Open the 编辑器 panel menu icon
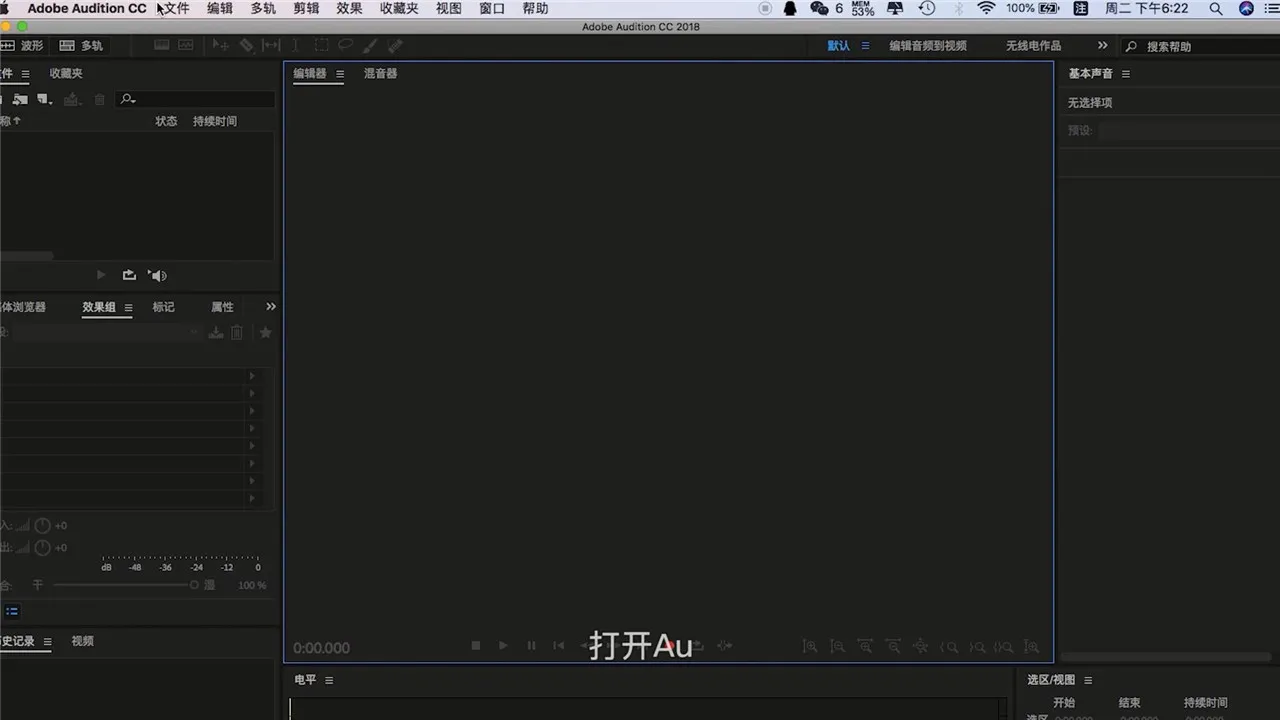The image size is (1280, 720). [340, 74]
